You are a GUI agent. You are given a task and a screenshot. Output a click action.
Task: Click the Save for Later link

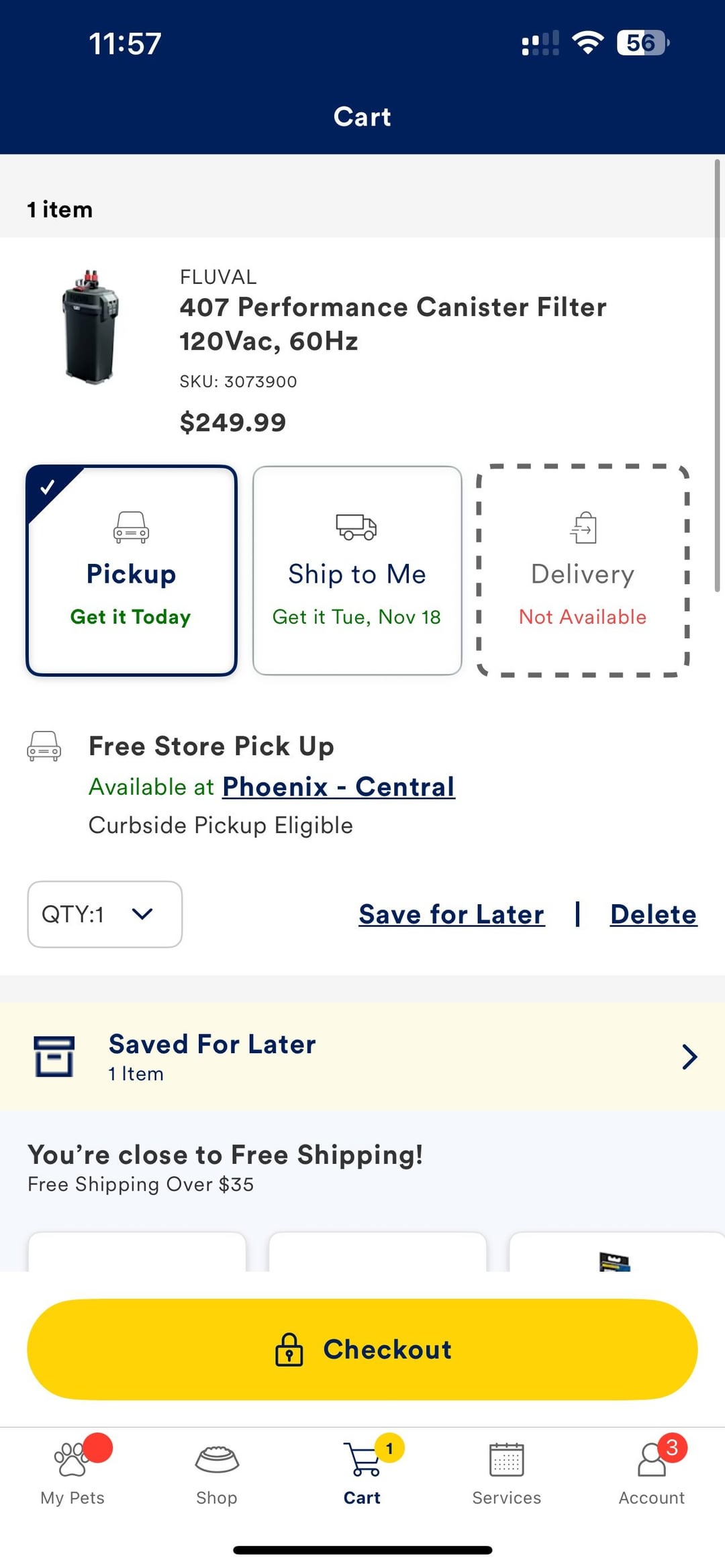click(451, 914)
